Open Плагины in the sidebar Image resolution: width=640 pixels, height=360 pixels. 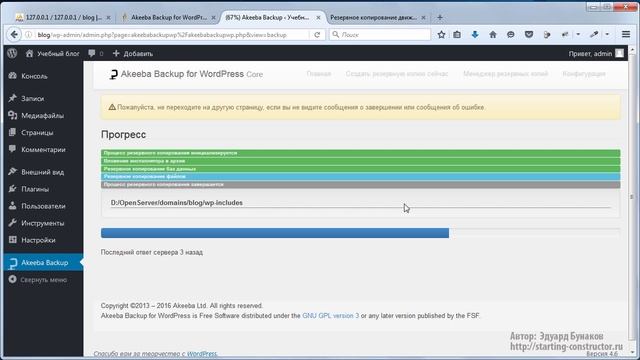click(35, 189)
